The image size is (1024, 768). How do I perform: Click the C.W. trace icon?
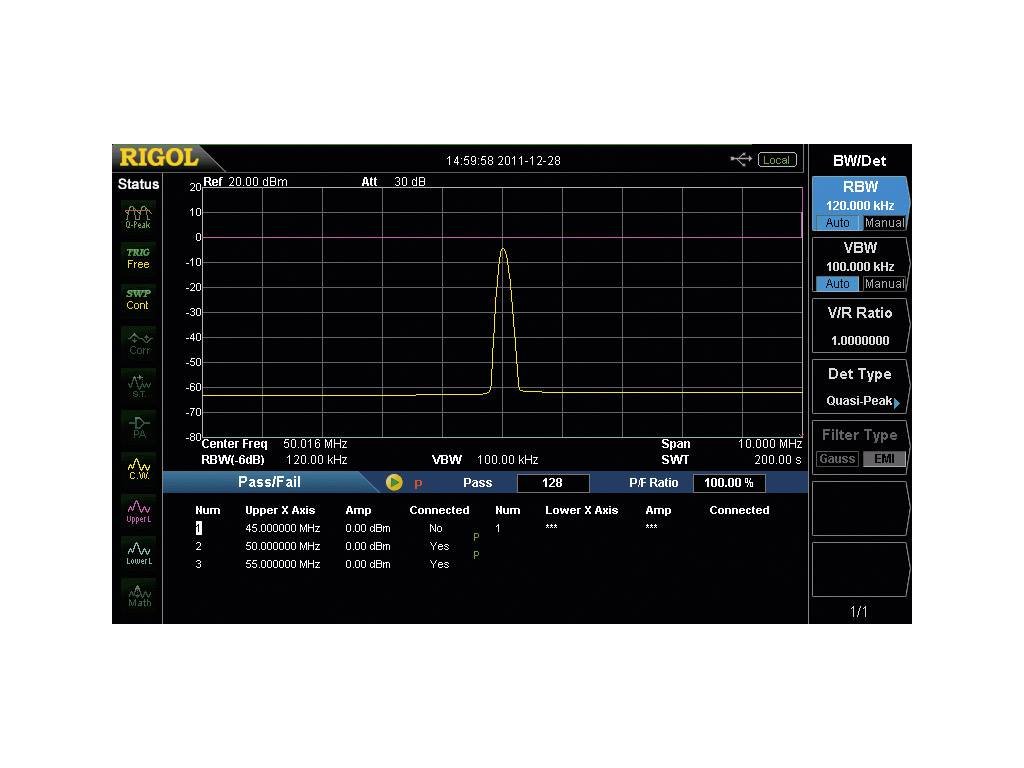[x=138, y=467]
